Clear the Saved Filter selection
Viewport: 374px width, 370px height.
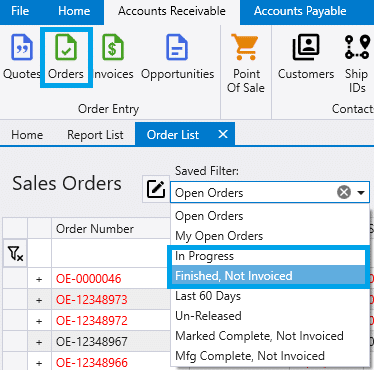[344, 192]
